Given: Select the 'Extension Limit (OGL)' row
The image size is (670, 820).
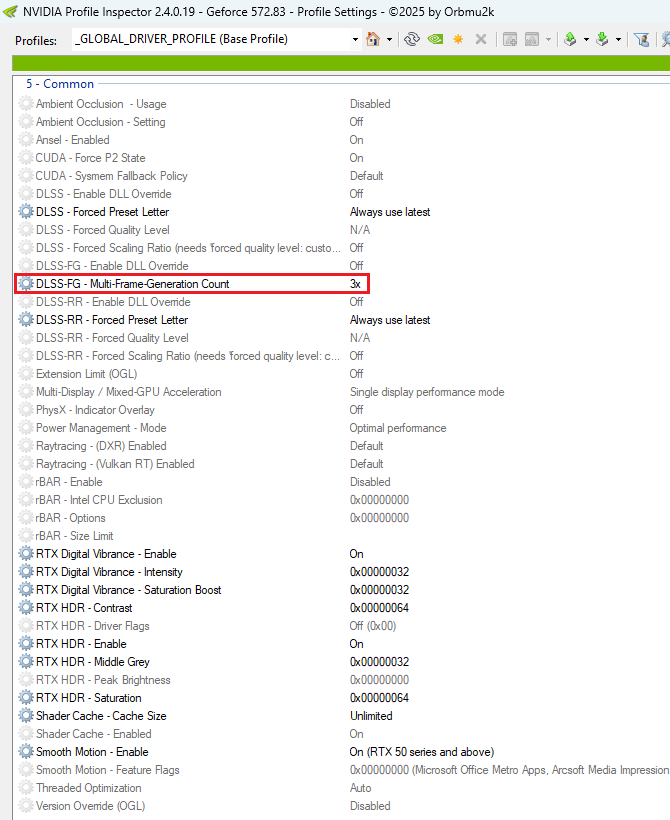Looking at the screenshot, I should (x=341, y=374).
